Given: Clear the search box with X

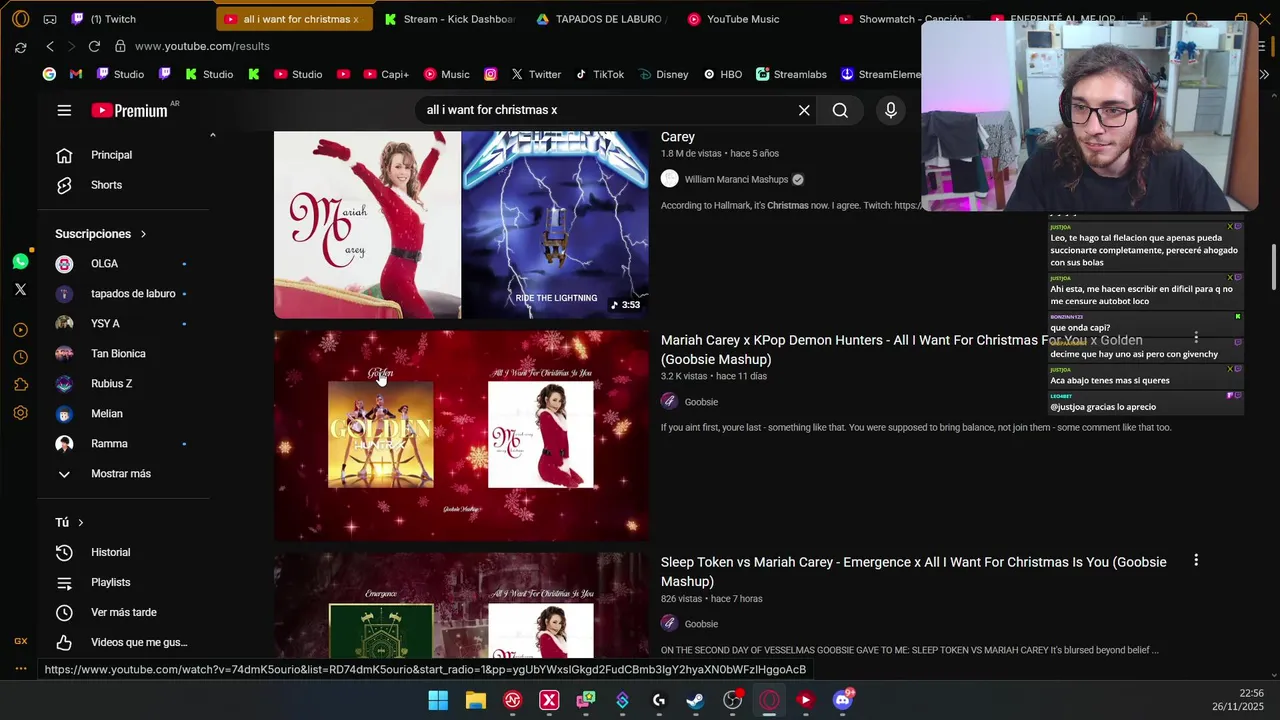Looking at the screenshot, I should (804, 110).
